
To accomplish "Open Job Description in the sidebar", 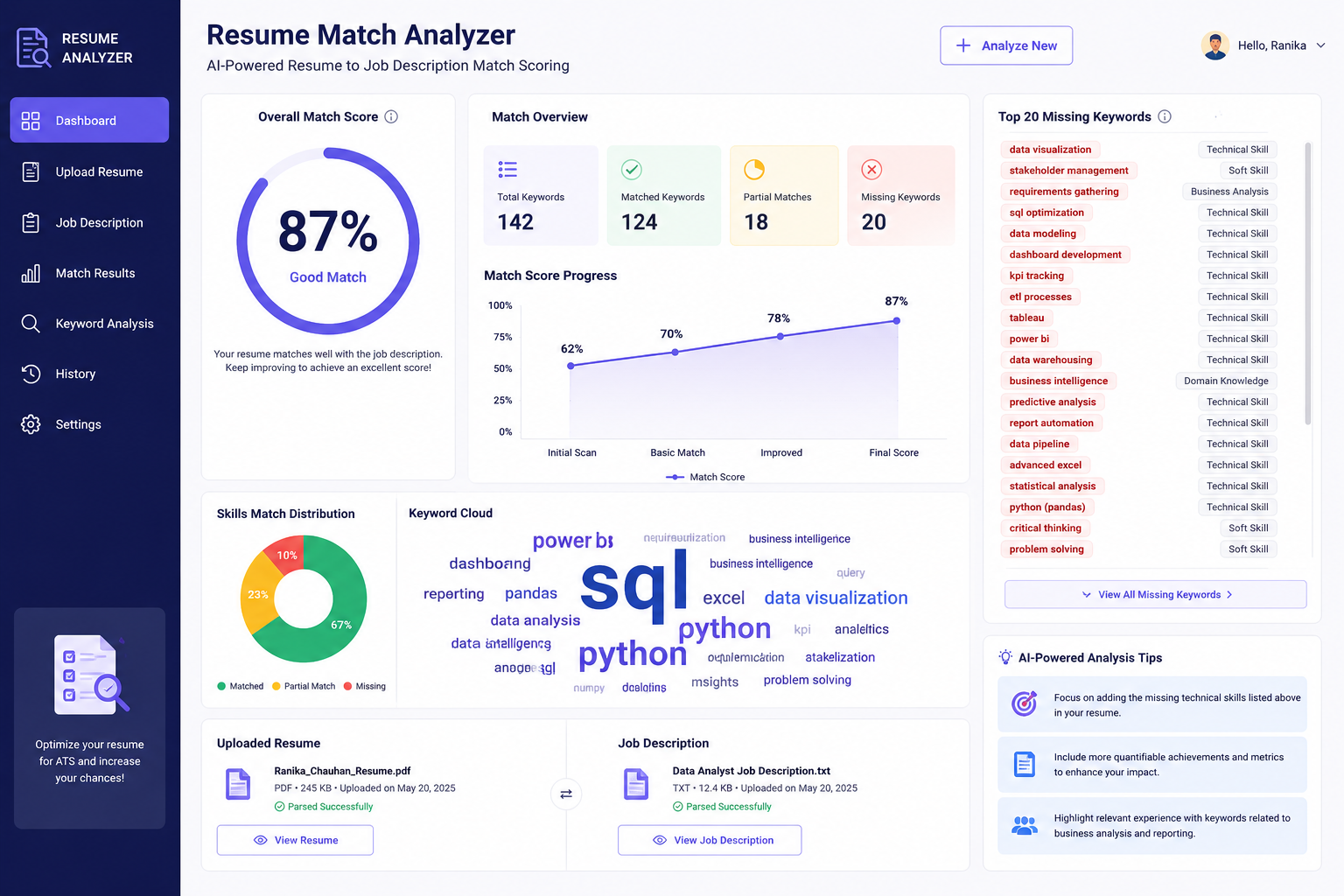I will coord(89,222).
